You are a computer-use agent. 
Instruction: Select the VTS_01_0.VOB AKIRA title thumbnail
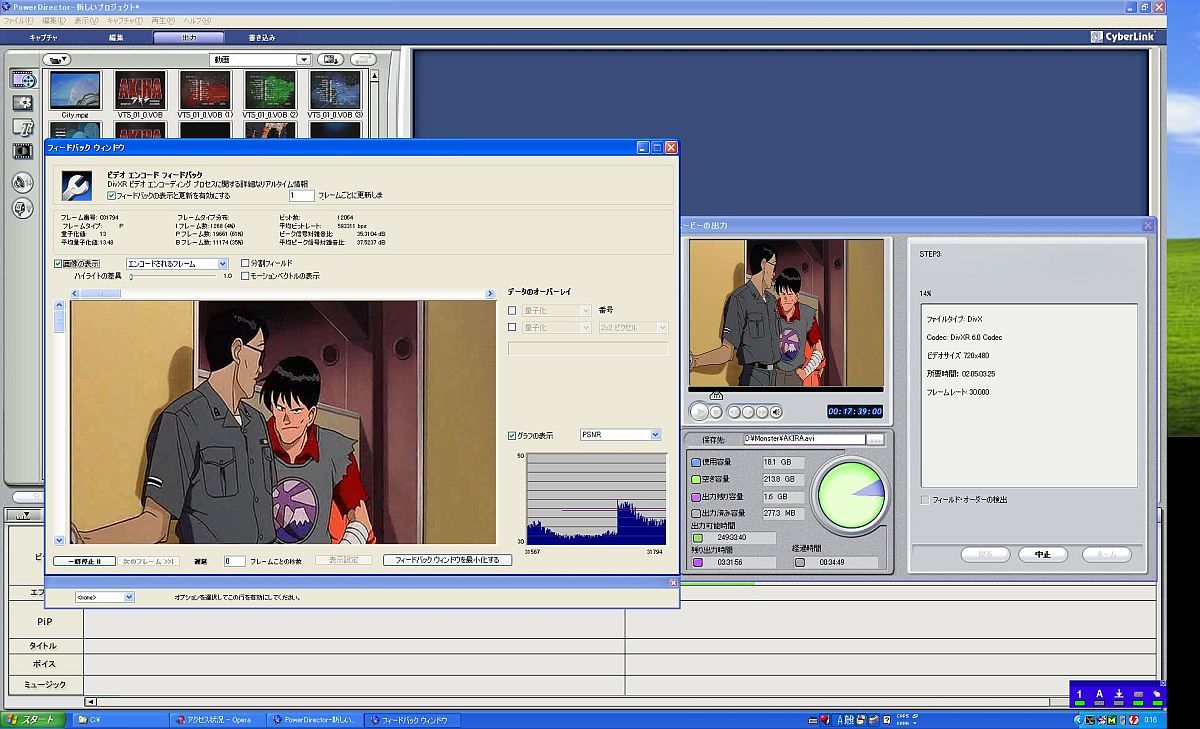(140, 90)
